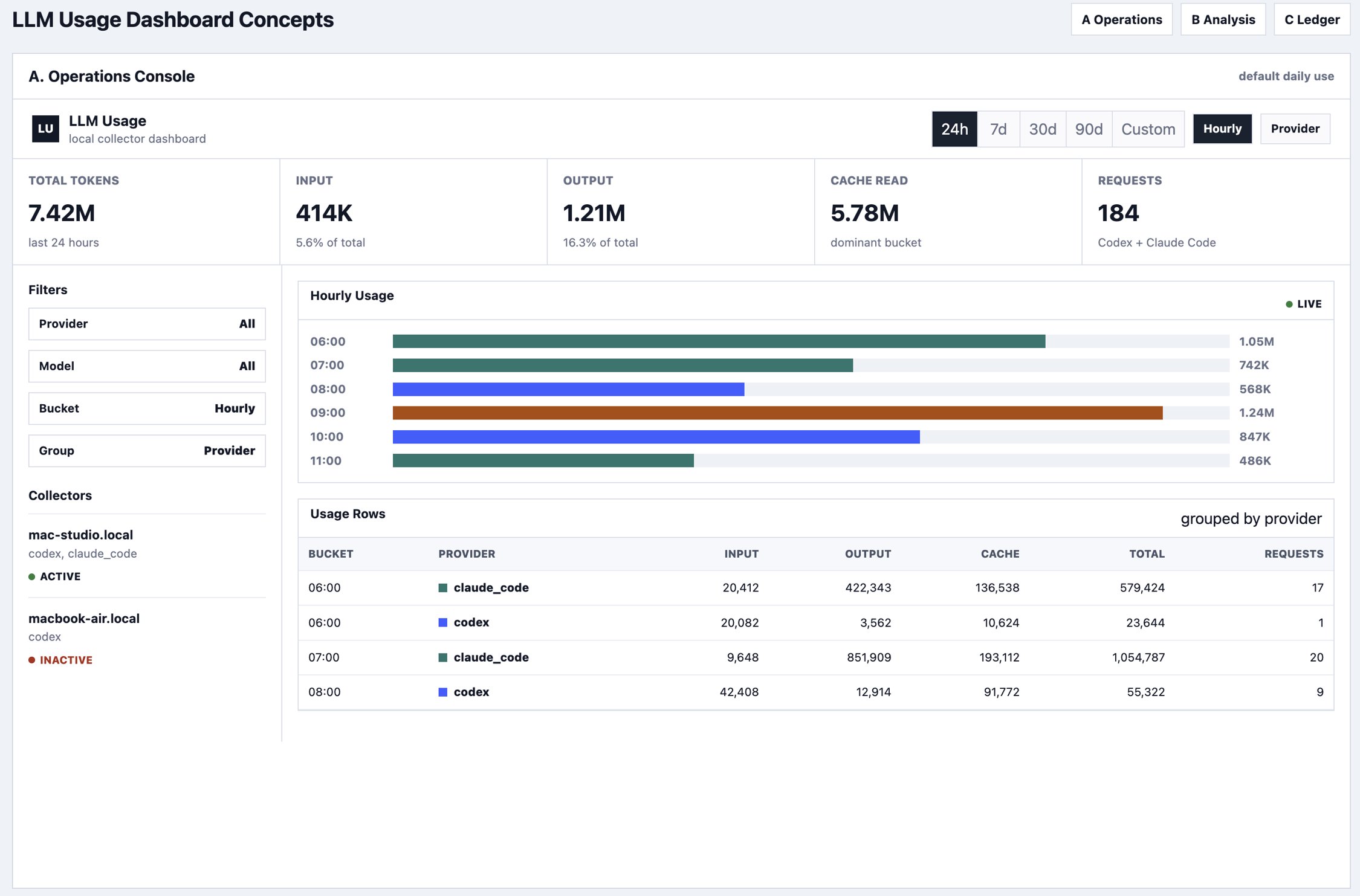
Task: Select the Custom time range
Action: [x=1148, y=129]
